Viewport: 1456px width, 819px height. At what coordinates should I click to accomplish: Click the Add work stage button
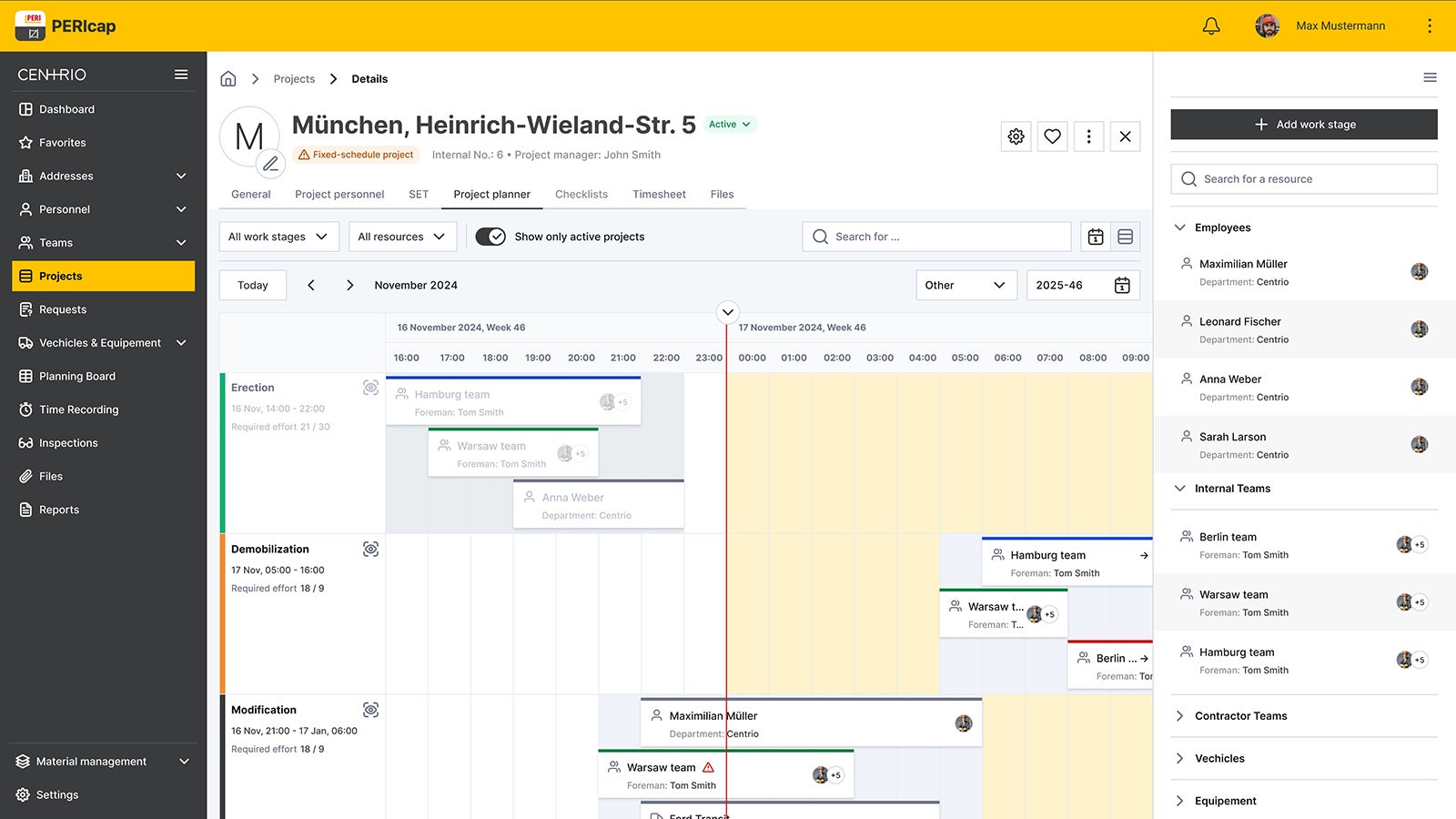click(x=1303, y=125)
